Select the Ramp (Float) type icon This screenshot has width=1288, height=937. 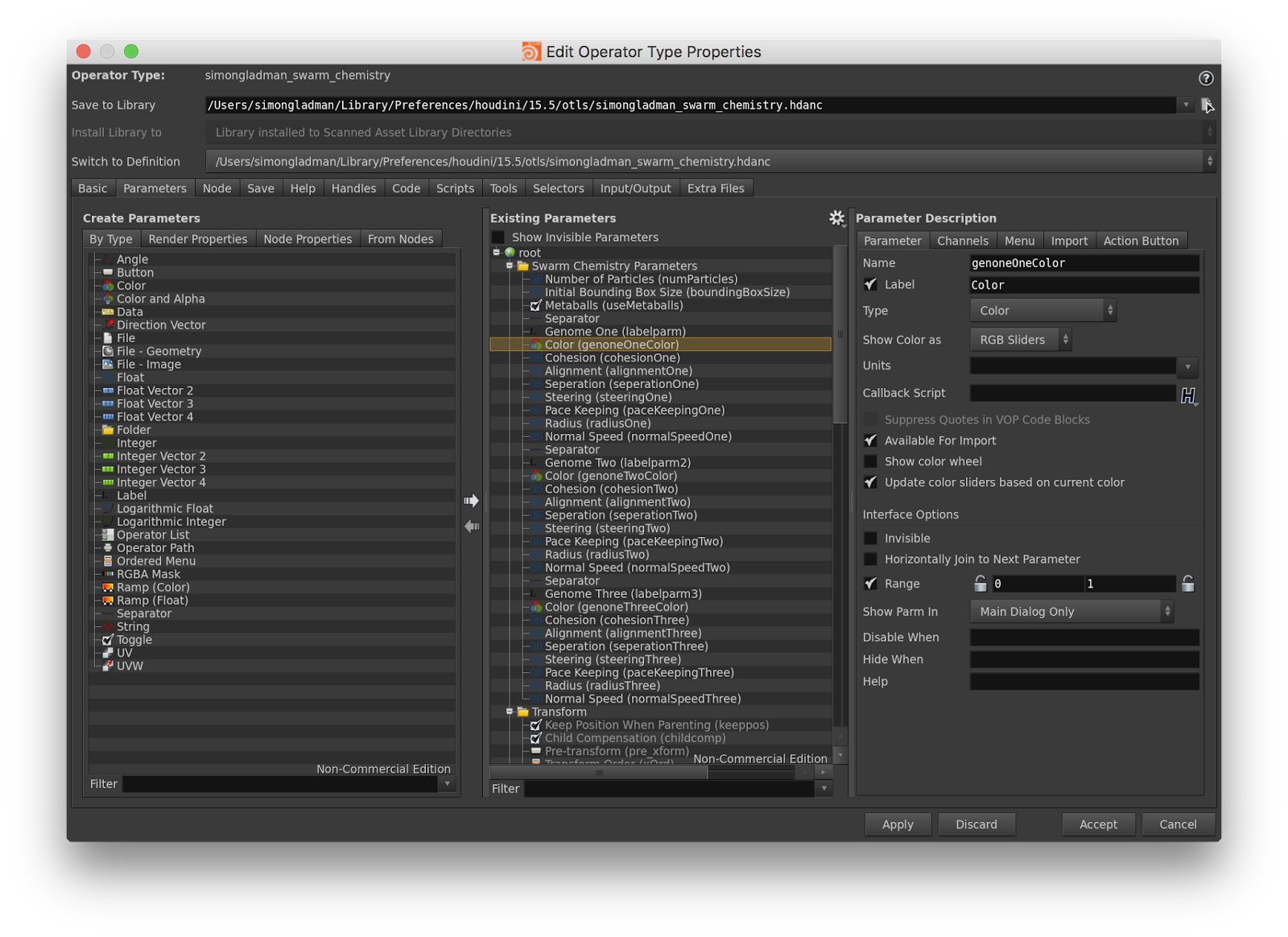point(108,601)
